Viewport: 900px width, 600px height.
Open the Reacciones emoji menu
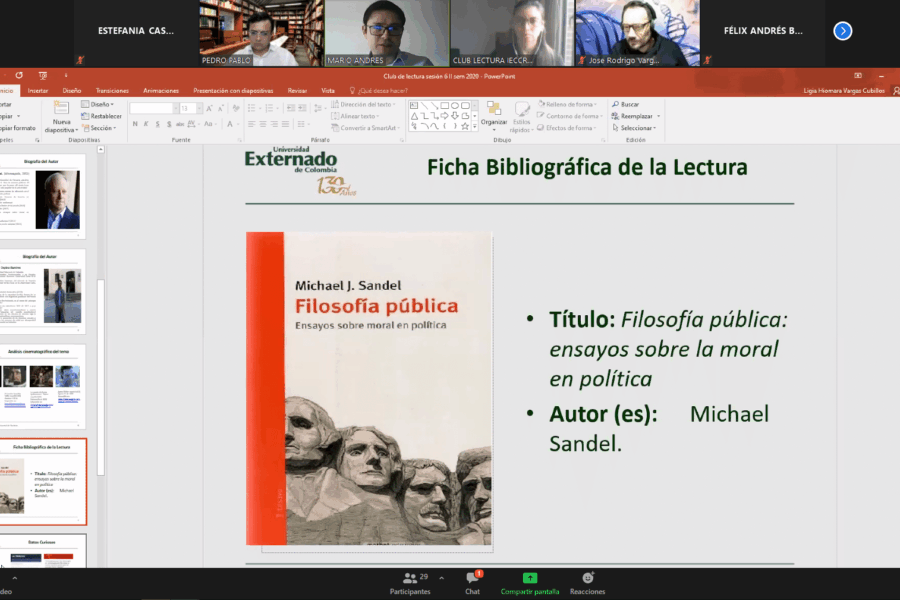[587, 582]
